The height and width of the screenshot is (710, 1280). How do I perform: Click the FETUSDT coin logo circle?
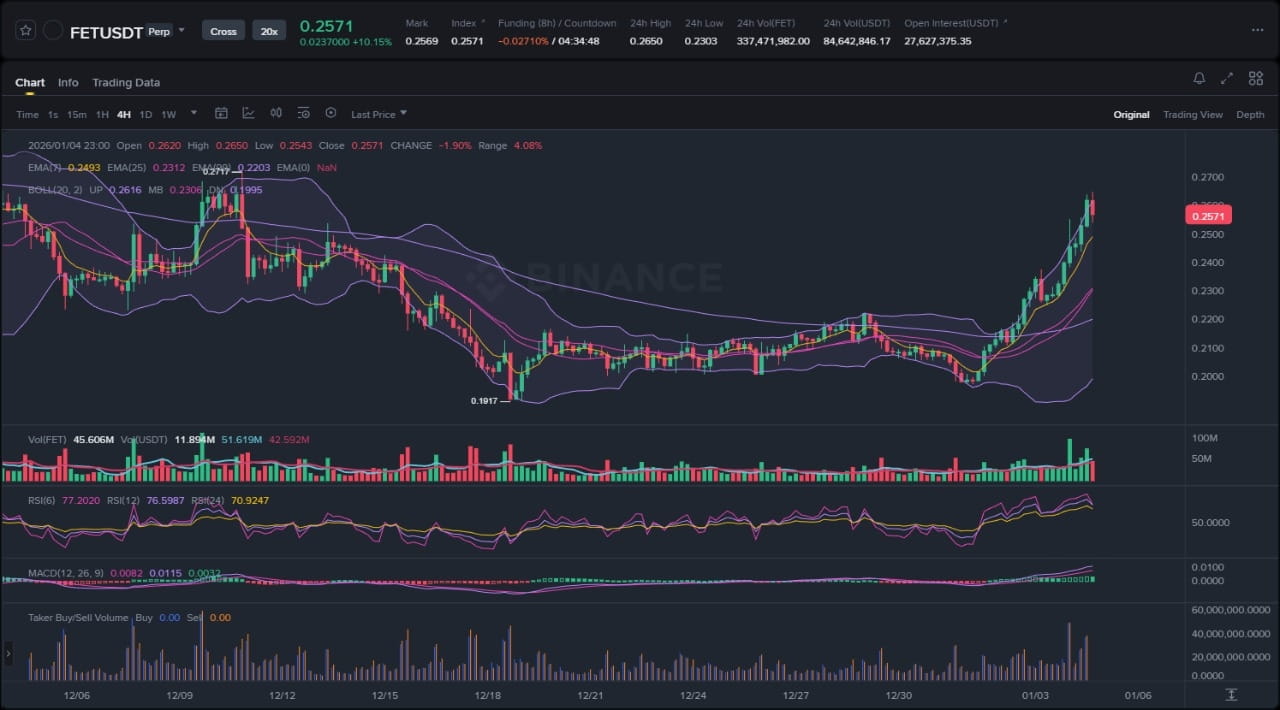click(x=53, y=31)
